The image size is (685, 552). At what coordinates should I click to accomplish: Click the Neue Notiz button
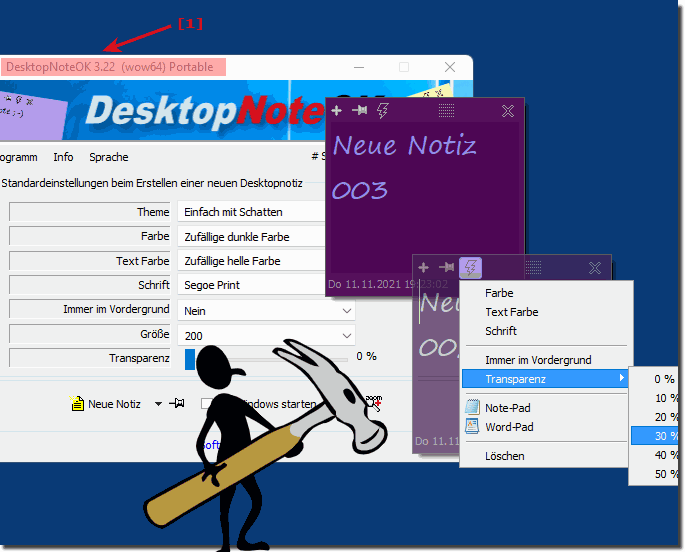click(105, 404)
